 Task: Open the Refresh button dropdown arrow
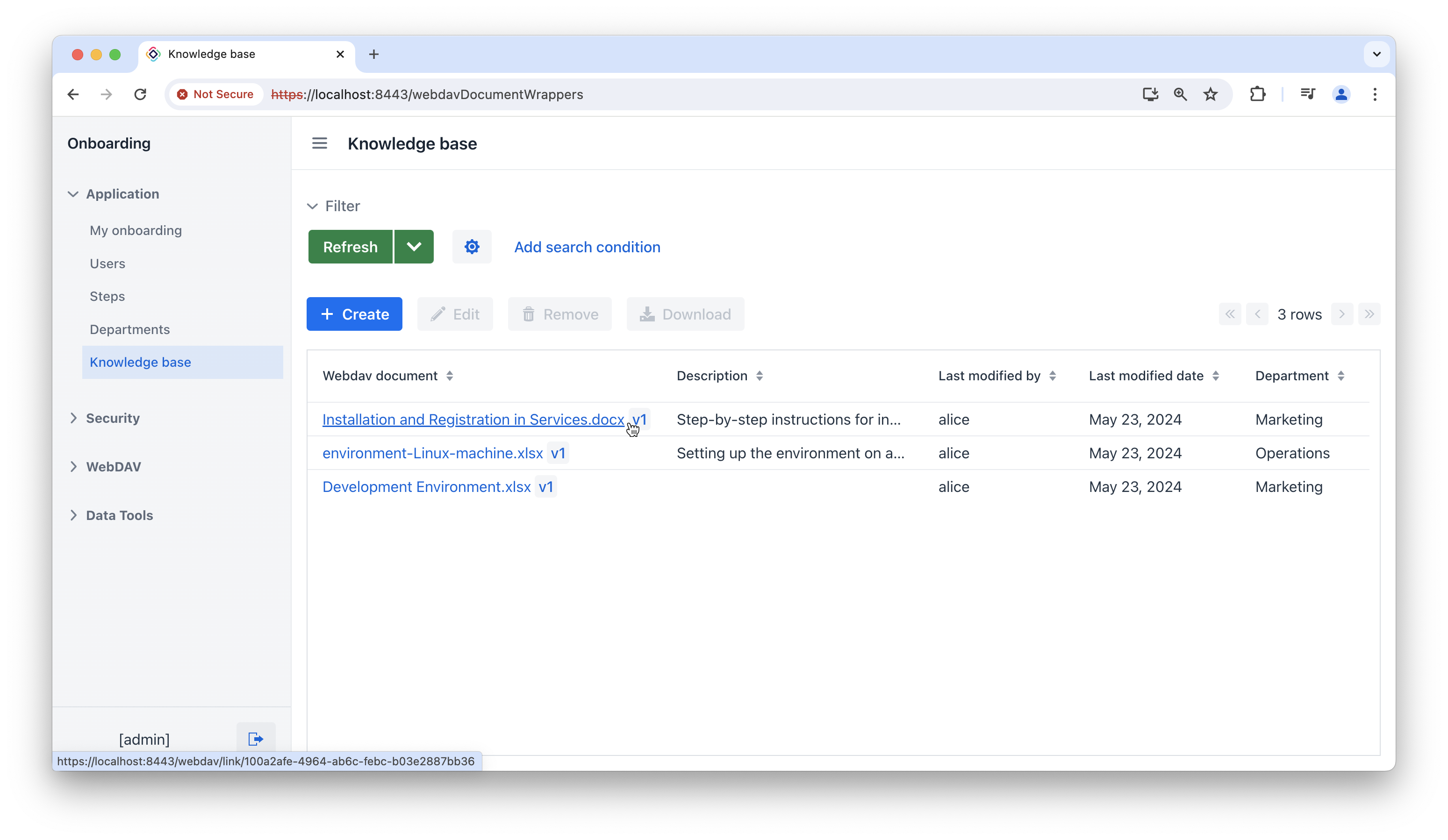(414, 246)
